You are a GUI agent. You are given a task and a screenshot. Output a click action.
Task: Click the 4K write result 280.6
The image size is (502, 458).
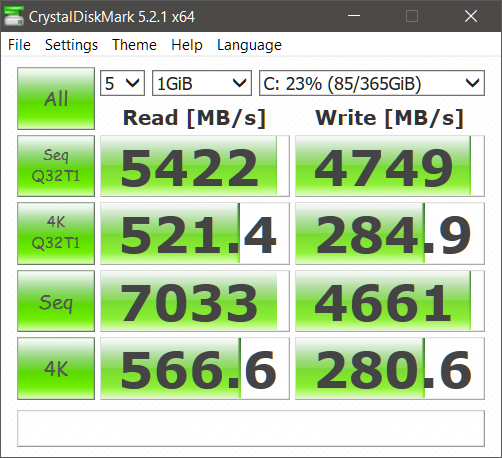[390, 368]
